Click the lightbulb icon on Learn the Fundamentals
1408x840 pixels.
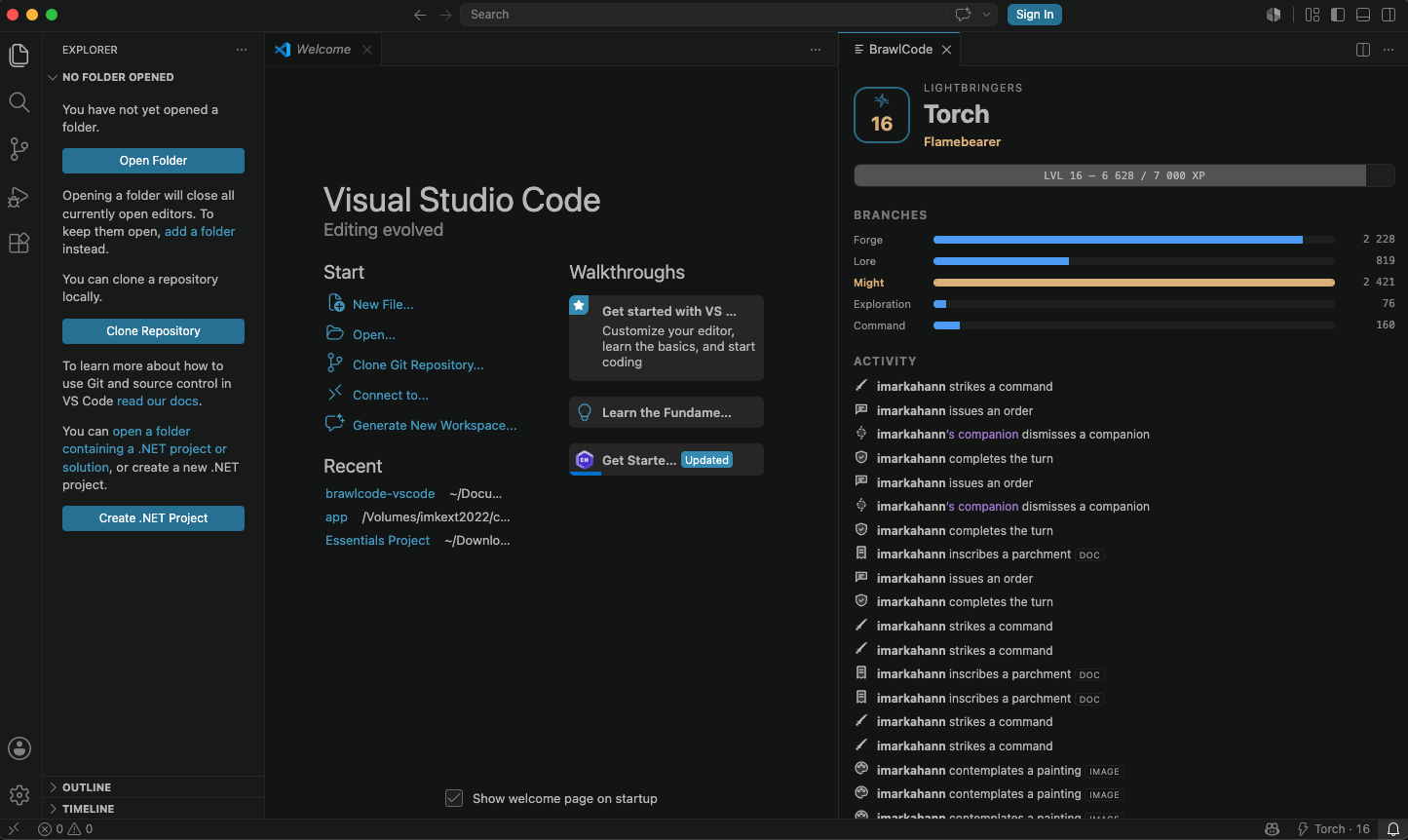tap(585, 412)
